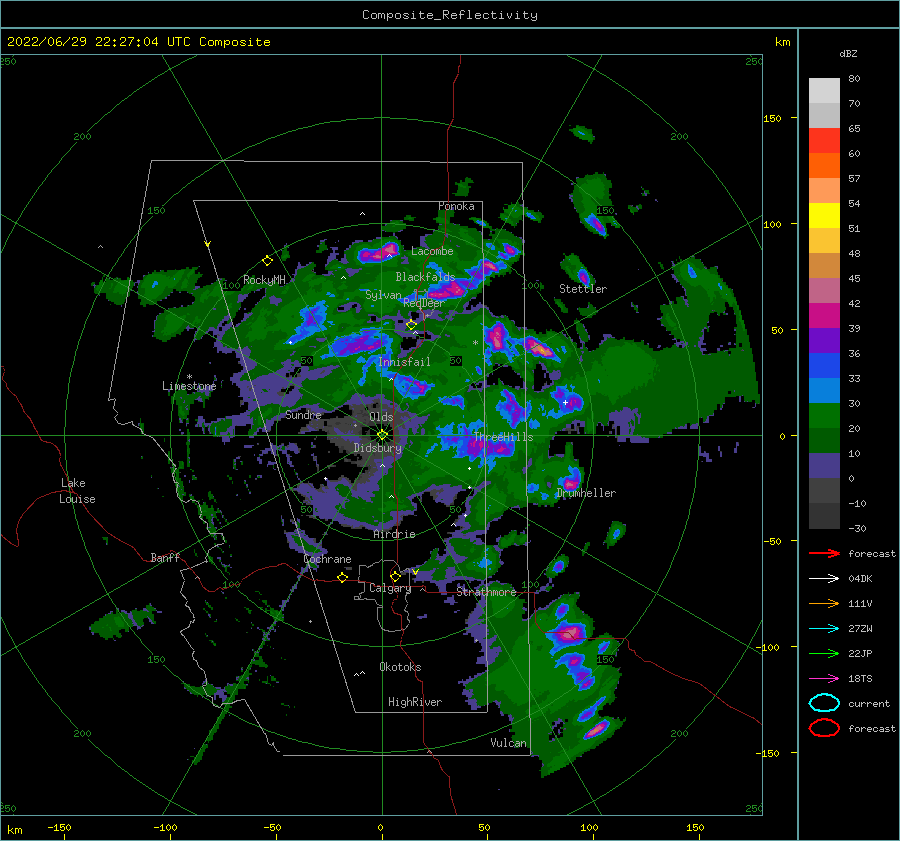Click the Strathmore label
900x841 pixels.
tap(486, 592)
